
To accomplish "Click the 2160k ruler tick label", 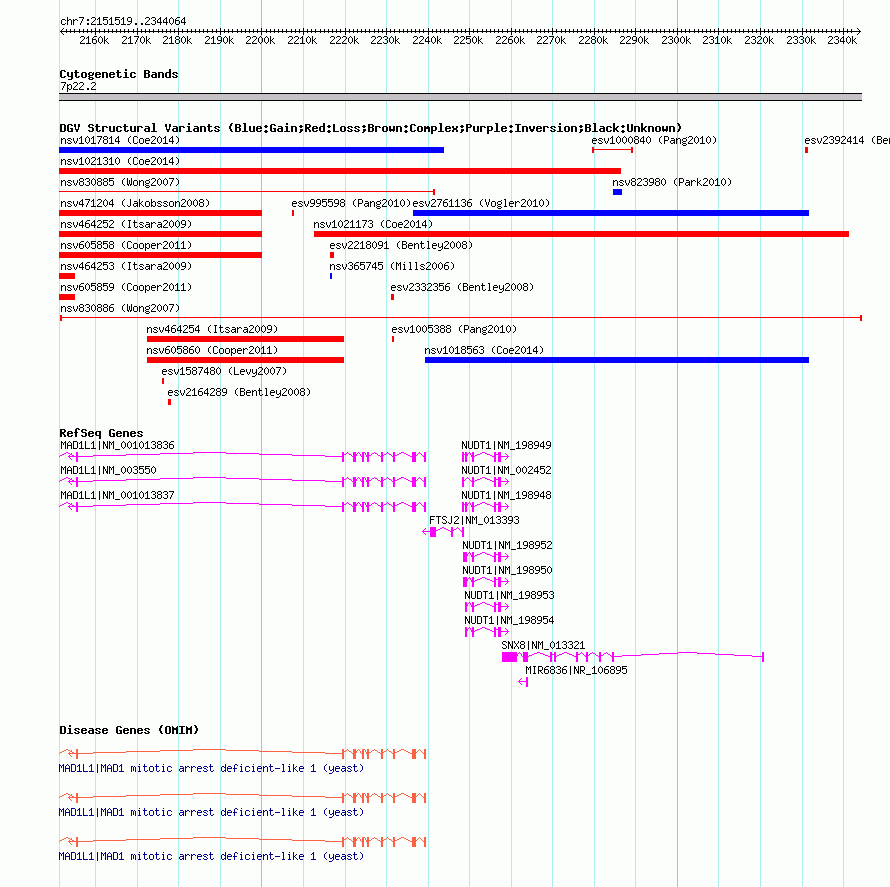I will (x=94, y=40).
